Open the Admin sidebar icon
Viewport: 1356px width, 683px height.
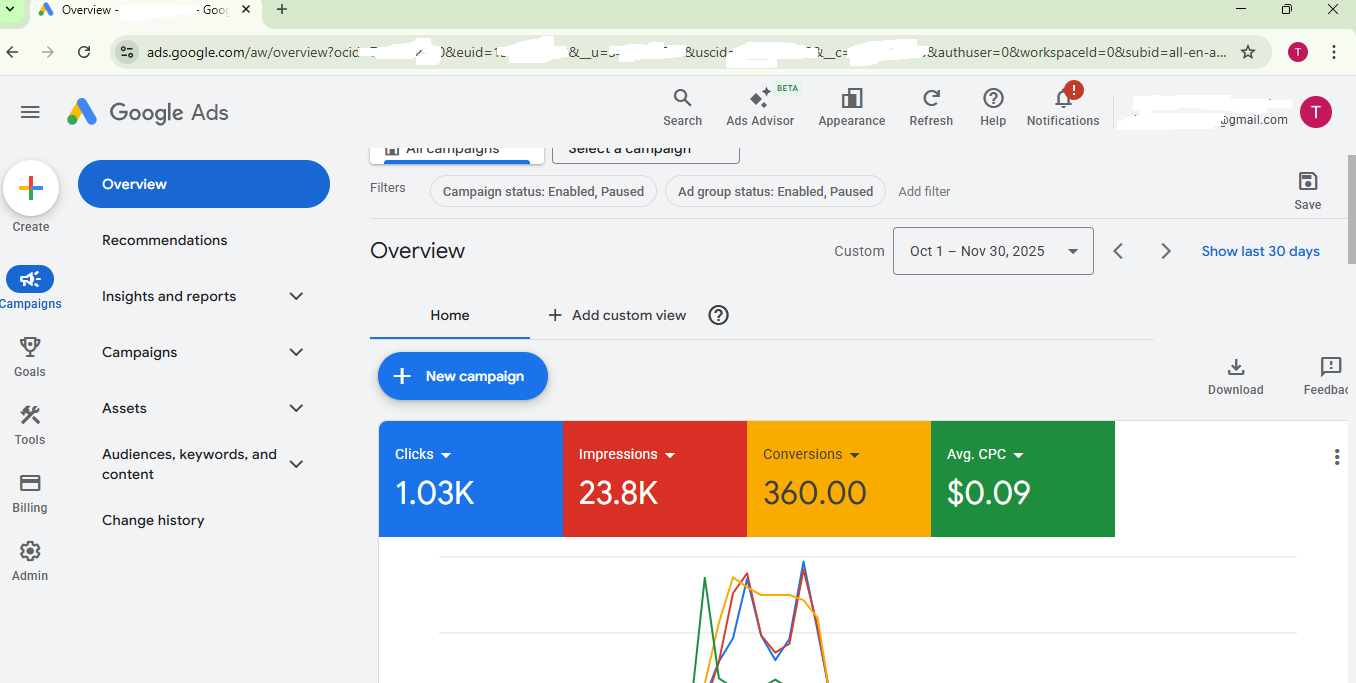point(29,558)
